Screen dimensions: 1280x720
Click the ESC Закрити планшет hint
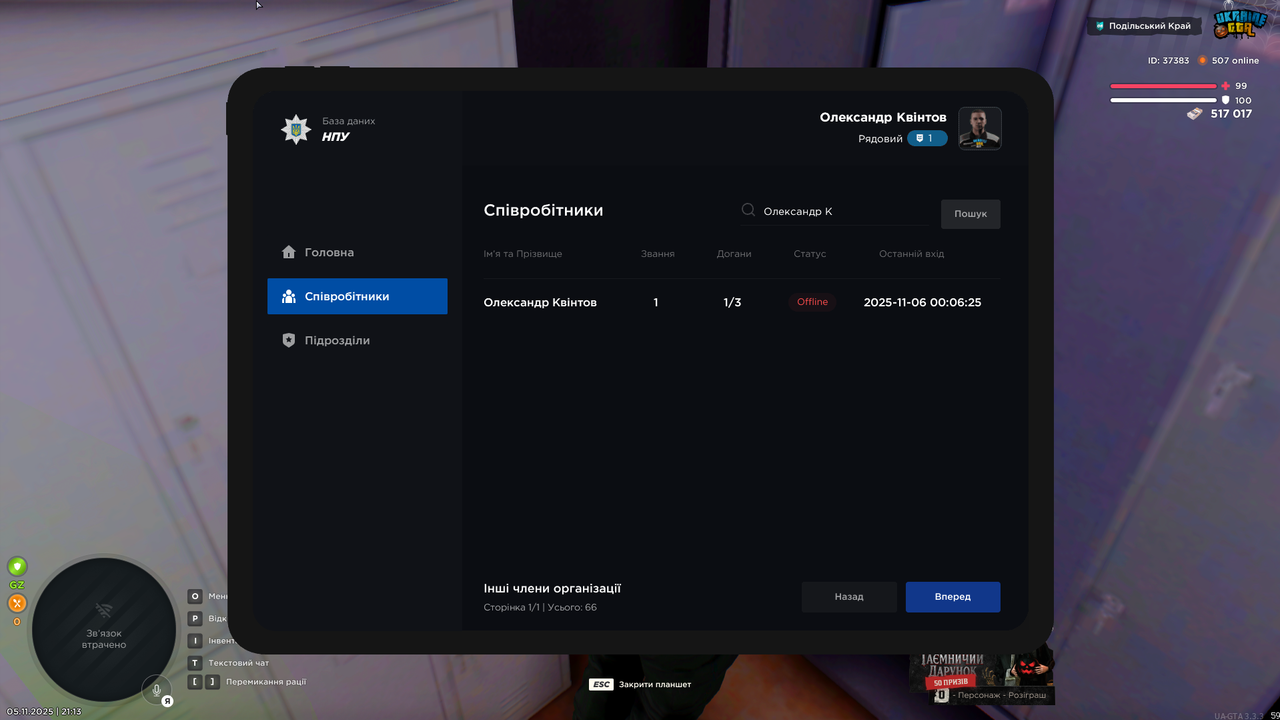point(640,685)
